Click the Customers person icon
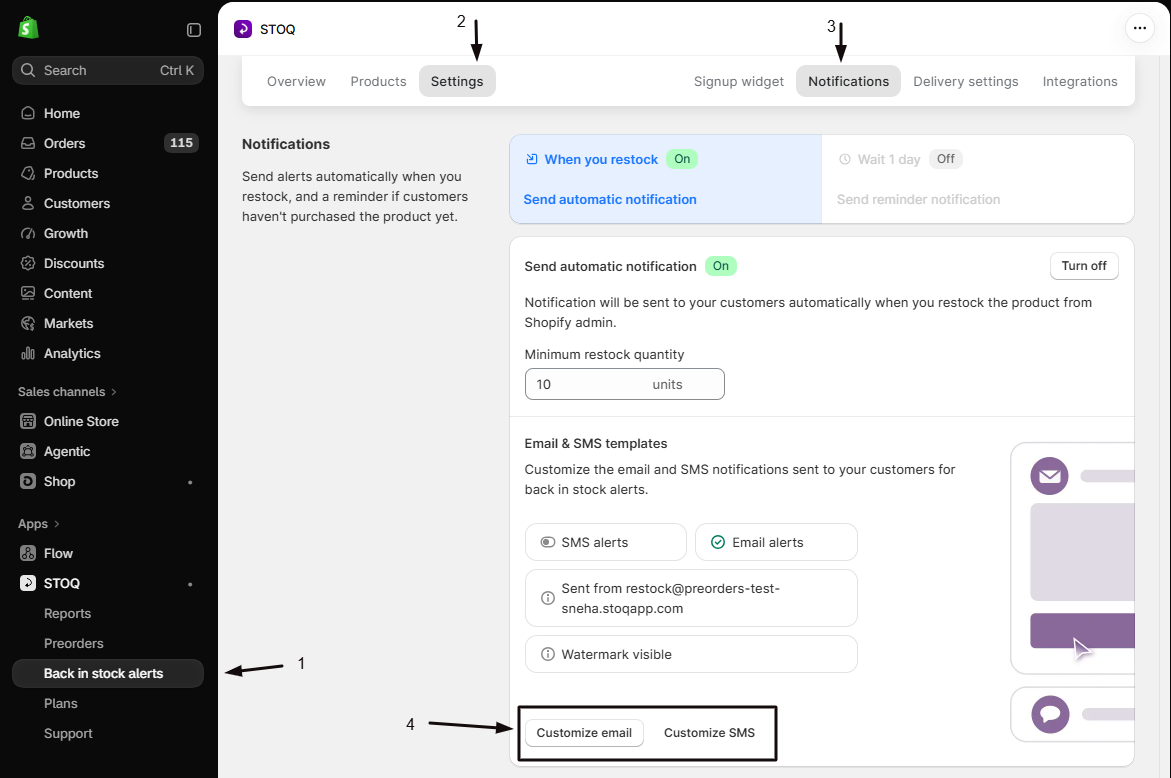This screenshot has width=1171, height=778. tap(28, 203)
